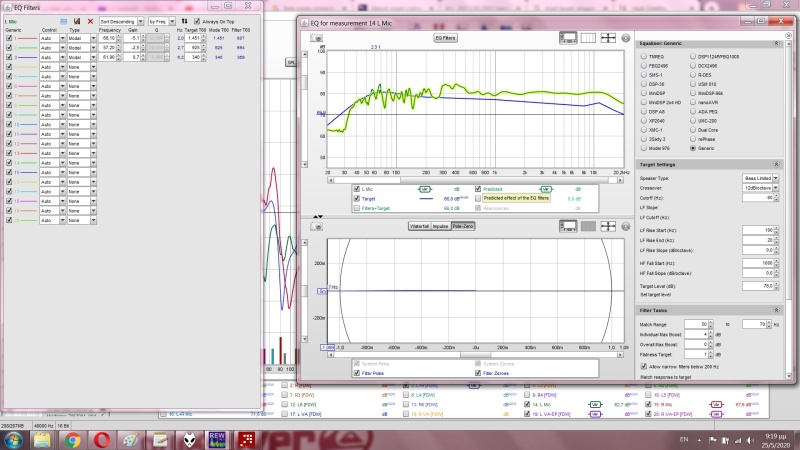This screenshot has width=800, height=450.
Task: Open Crossover 12dB/octave dropdown
Action: (760, 188)
